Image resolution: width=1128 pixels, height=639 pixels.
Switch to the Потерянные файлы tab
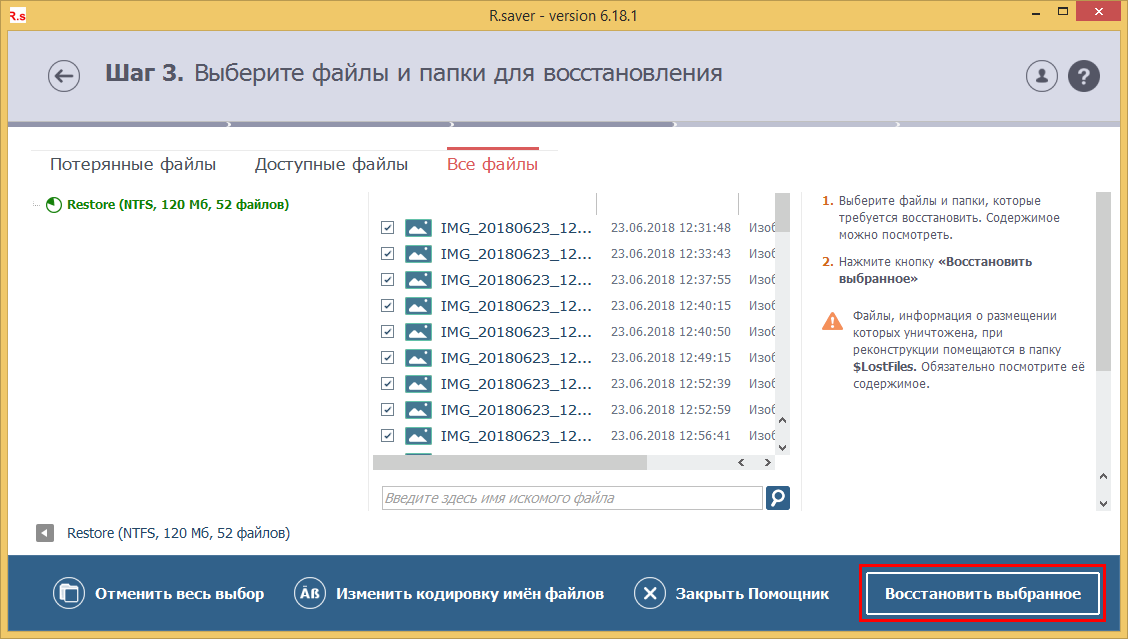coord(133,164)
